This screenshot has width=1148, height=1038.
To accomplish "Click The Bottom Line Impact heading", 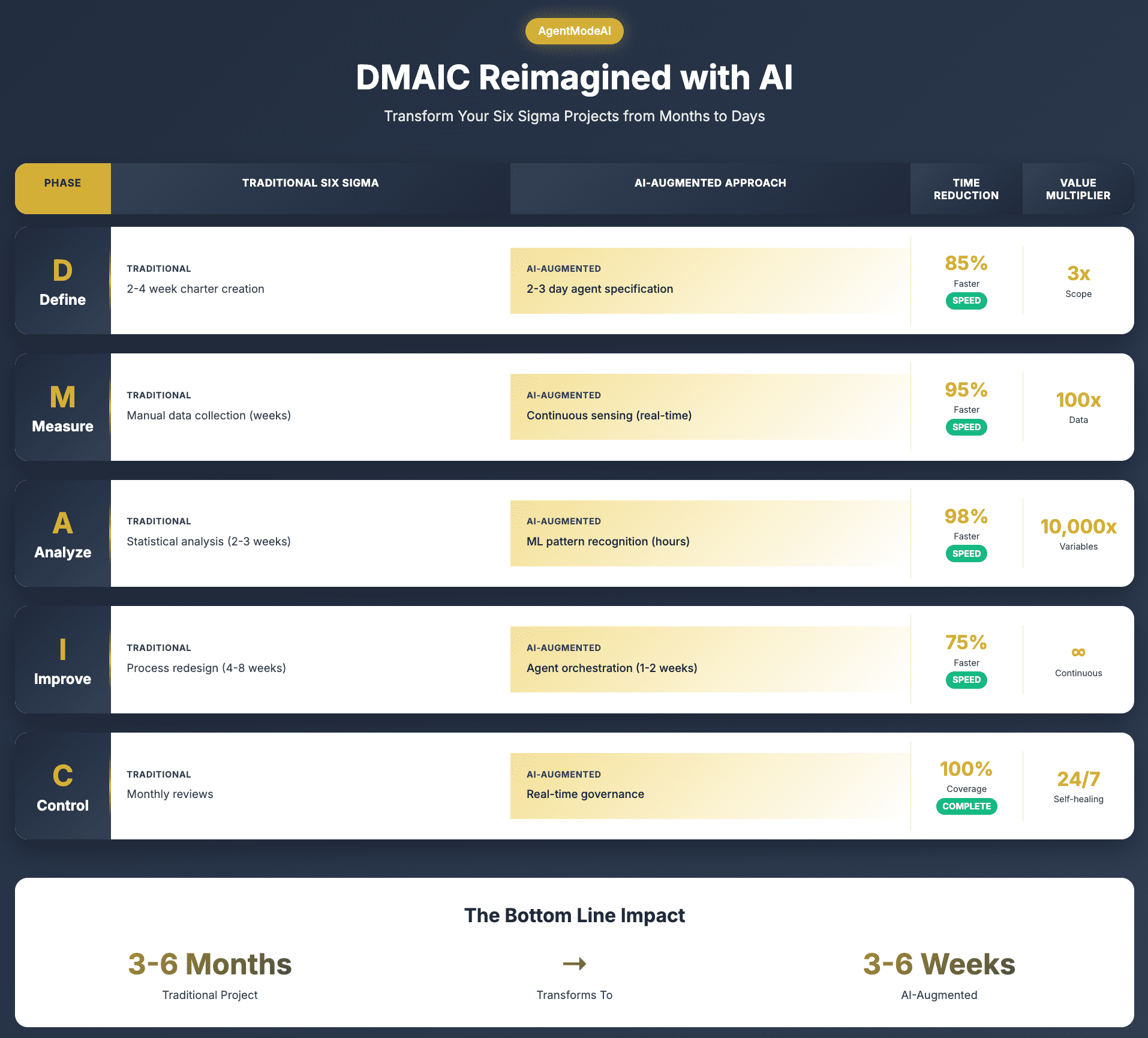I will point(574,916).
